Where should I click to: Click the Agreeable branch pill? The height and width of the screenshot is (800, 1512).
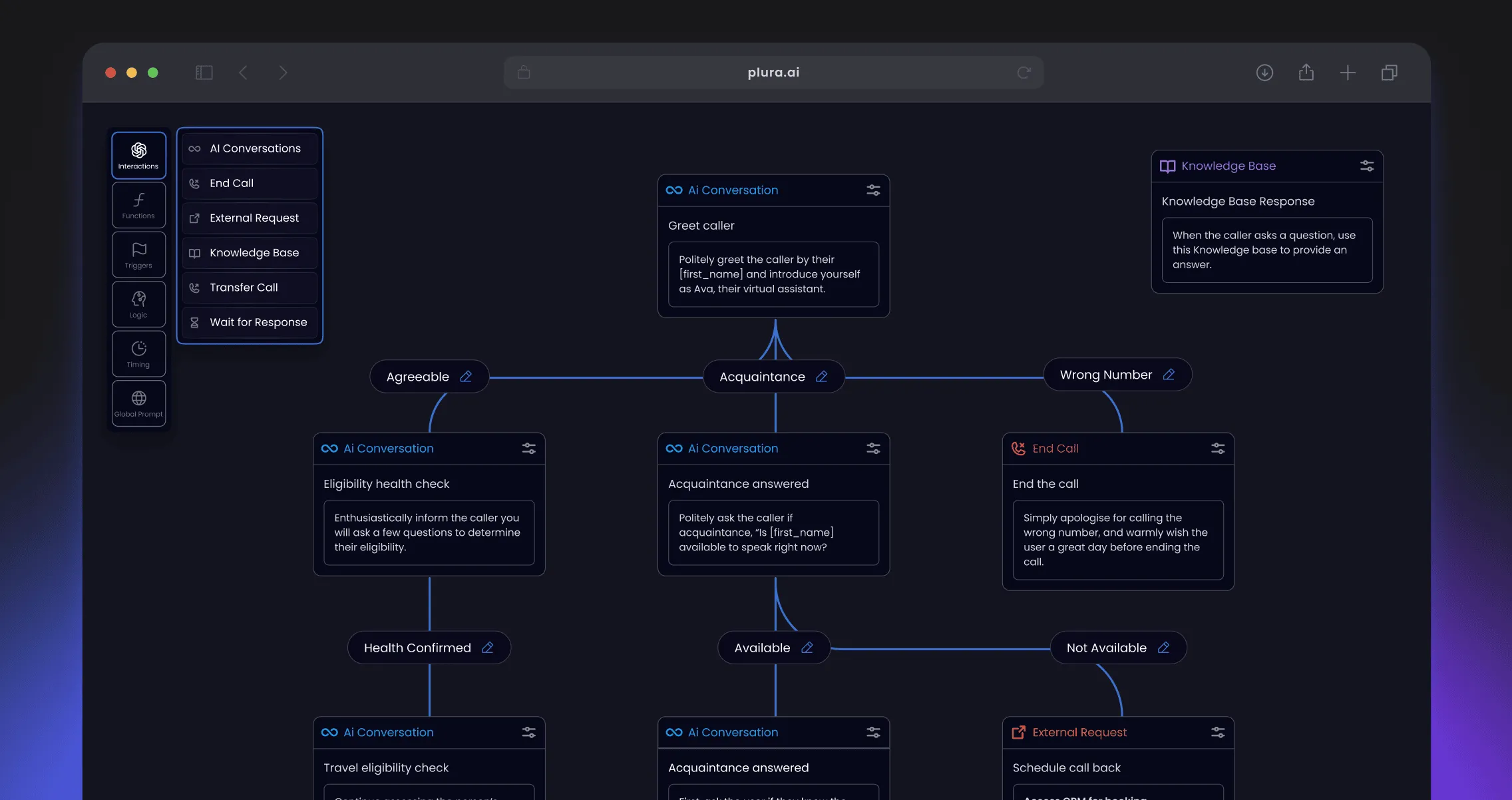tap(429, 377)
